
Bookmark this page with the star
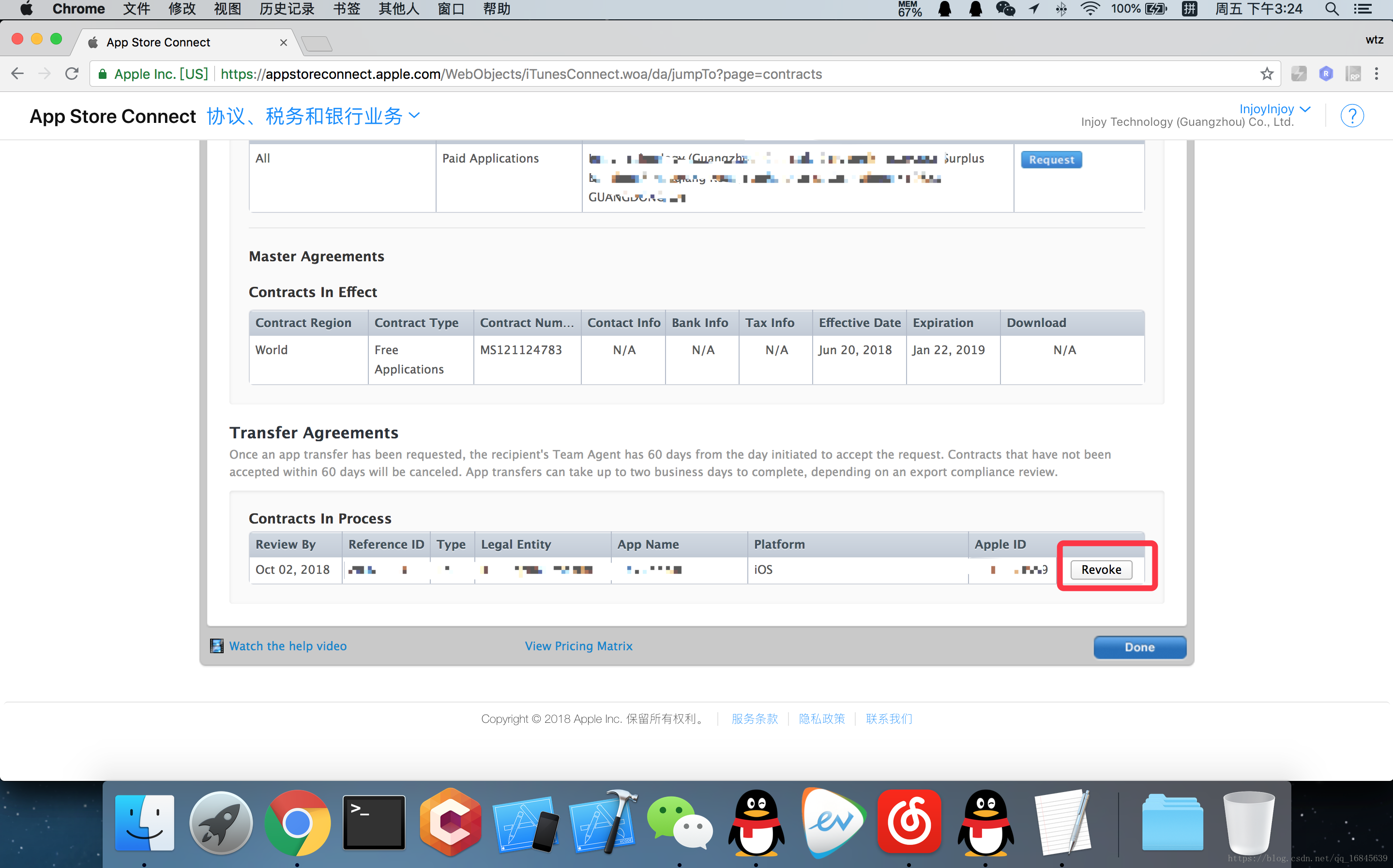point(1267,74)
